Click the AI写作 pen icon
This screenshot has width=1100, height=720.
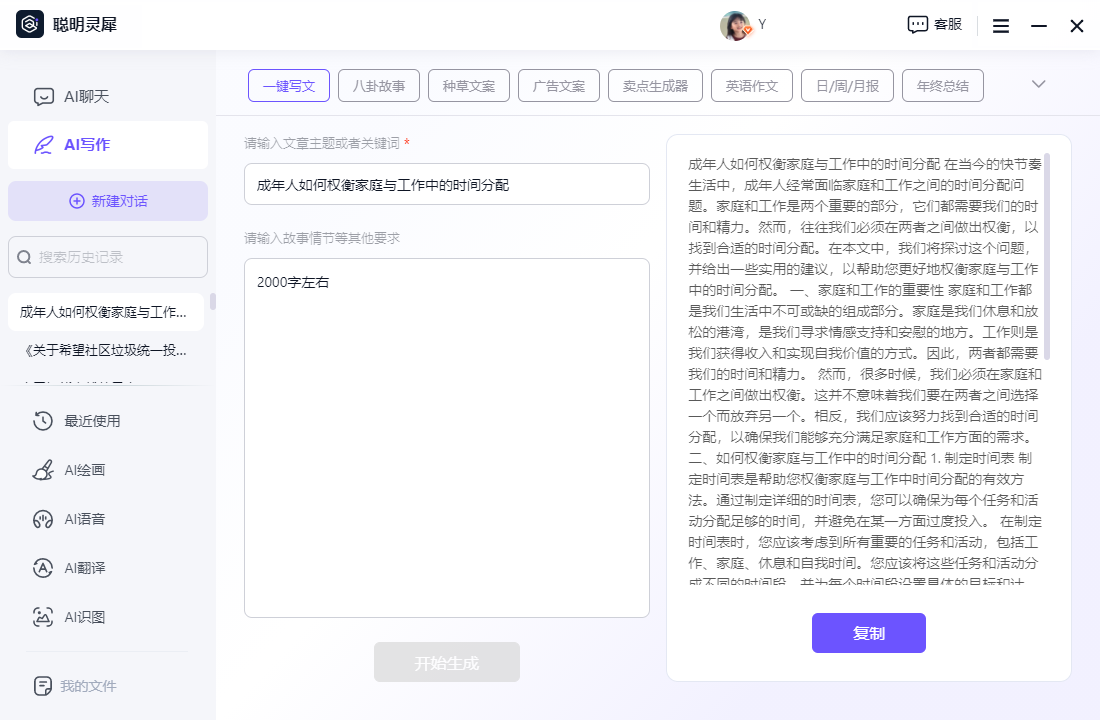tap(43, 145)
